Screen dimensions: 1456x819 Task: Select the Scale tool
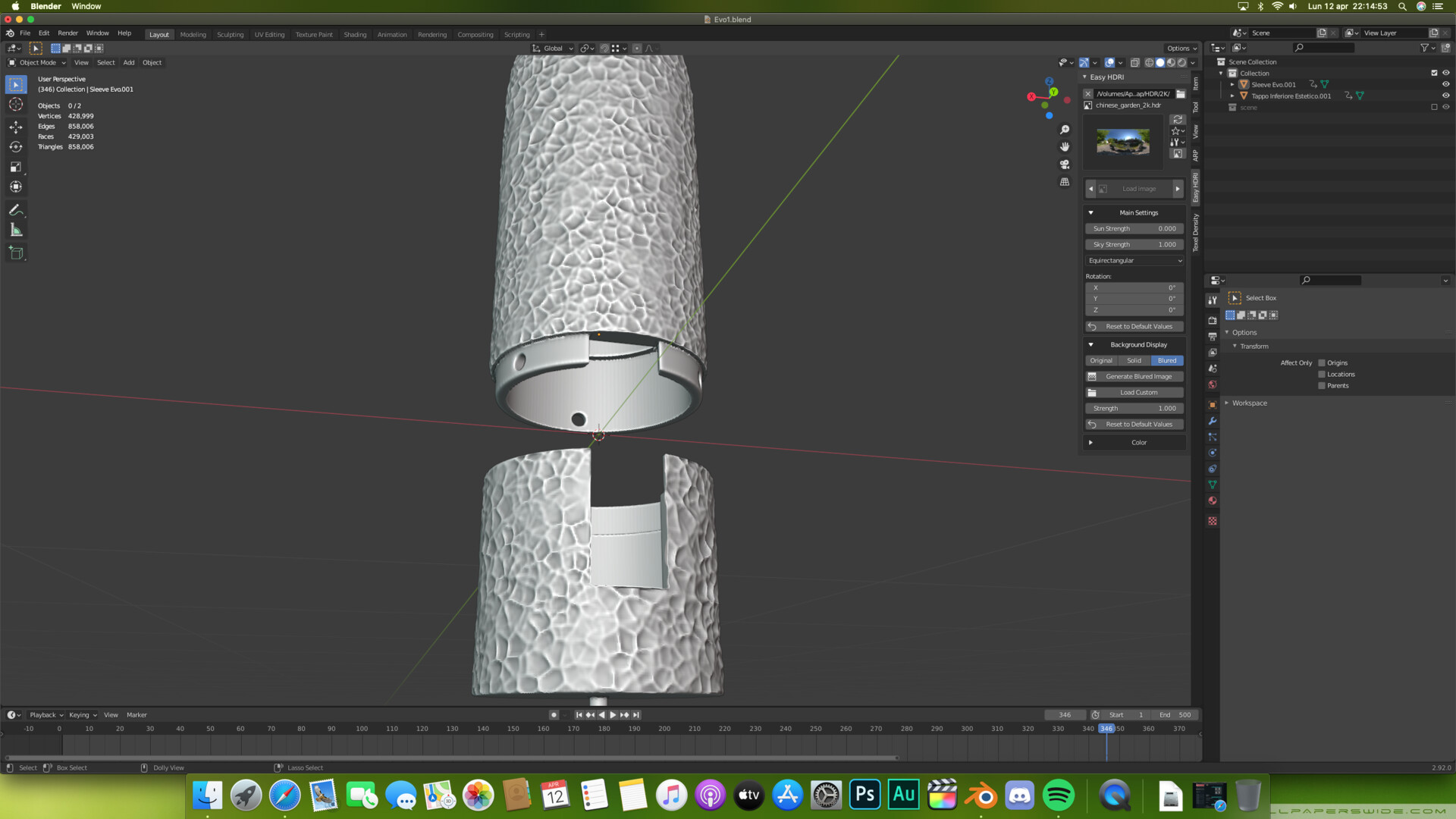16,167
